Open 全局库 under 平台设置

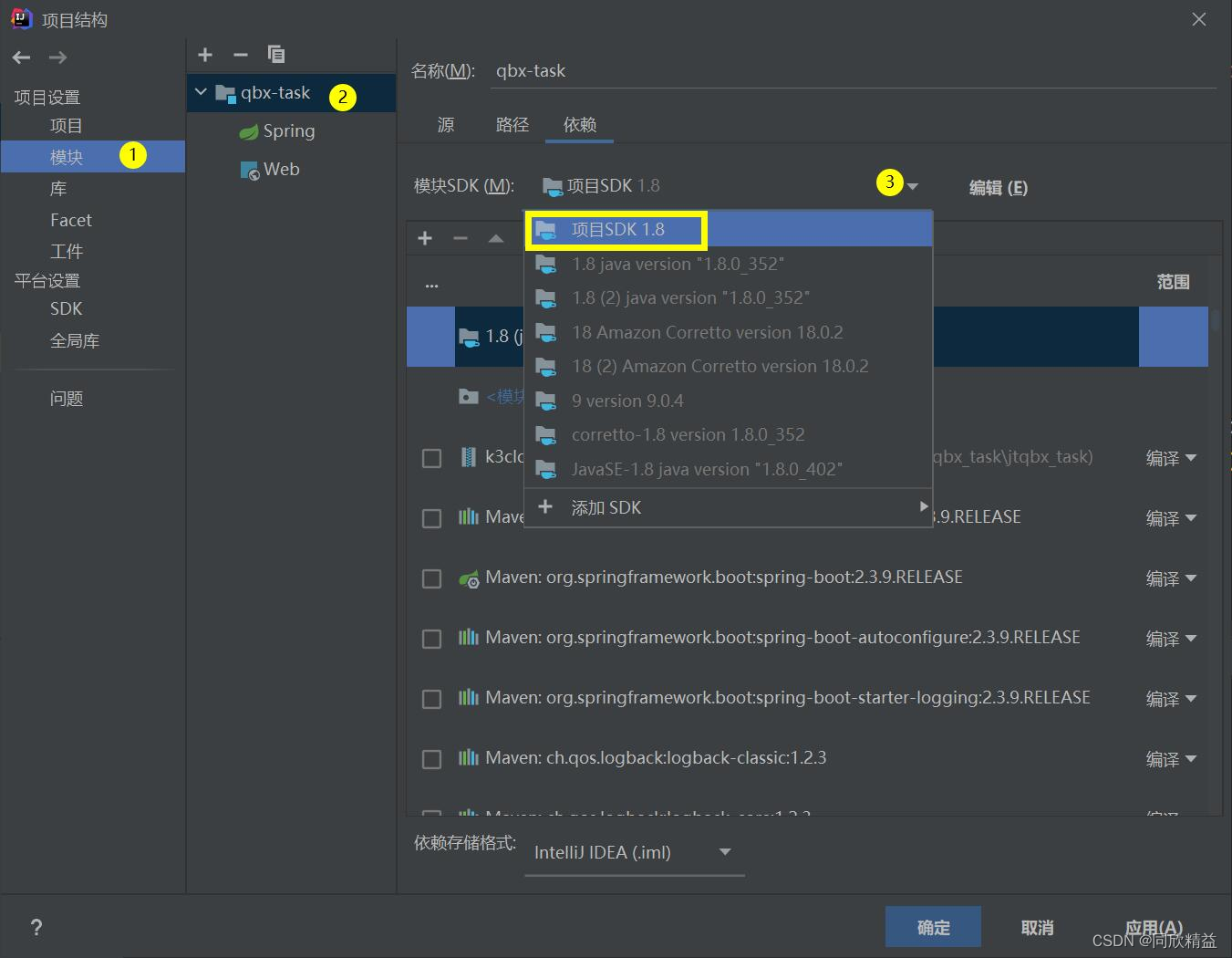pyautogui.click(x=75, y=340)
